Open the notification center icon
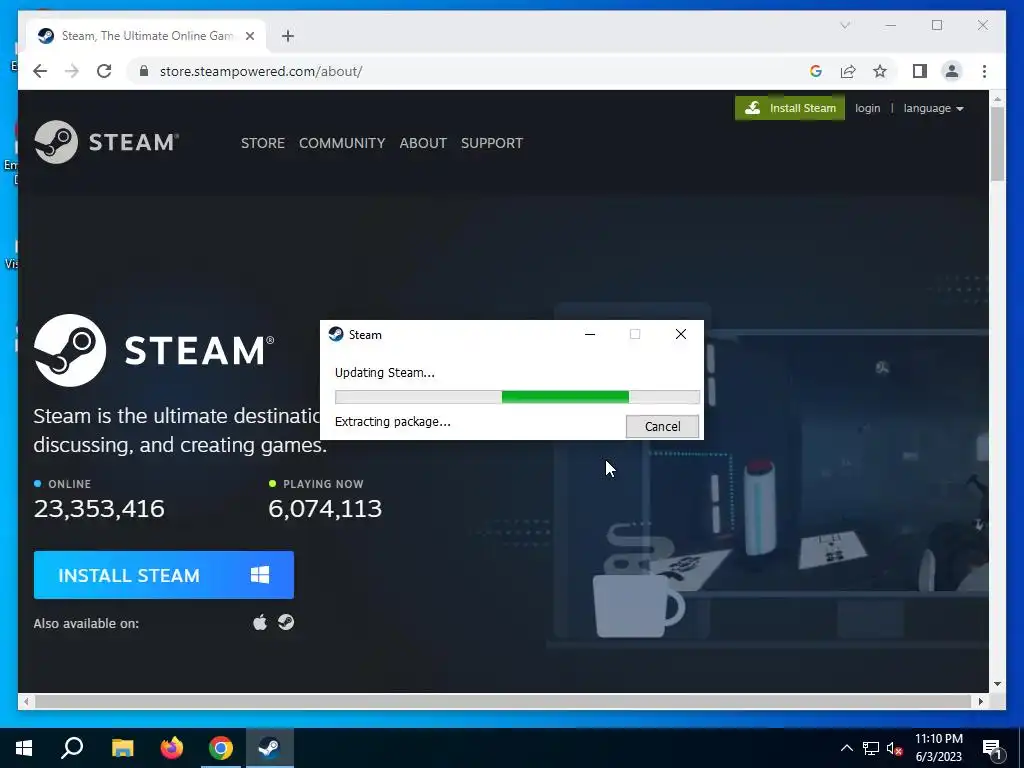The height and width of the screenshot is (768, 1024). point(992,749)
